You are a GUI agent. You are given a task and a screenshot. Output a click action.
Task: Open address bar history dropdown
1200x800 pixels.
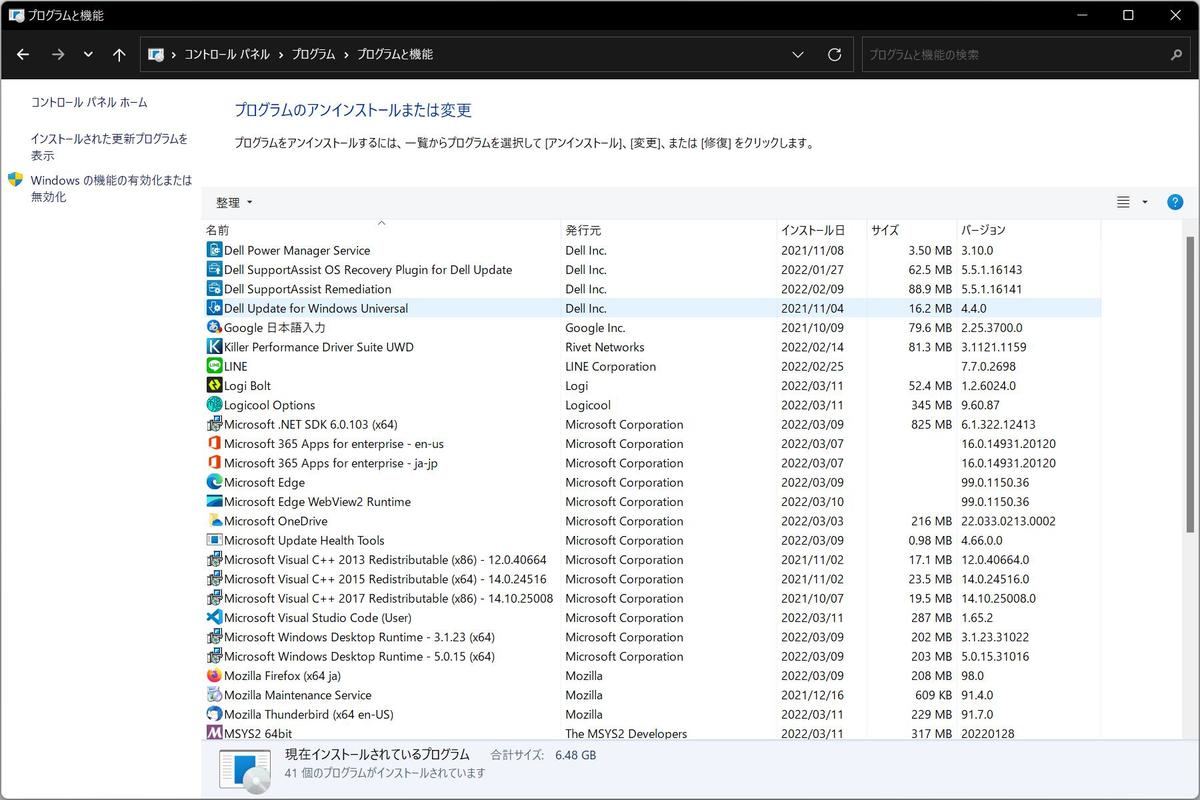pyautogui.click(x=798, y=55)
